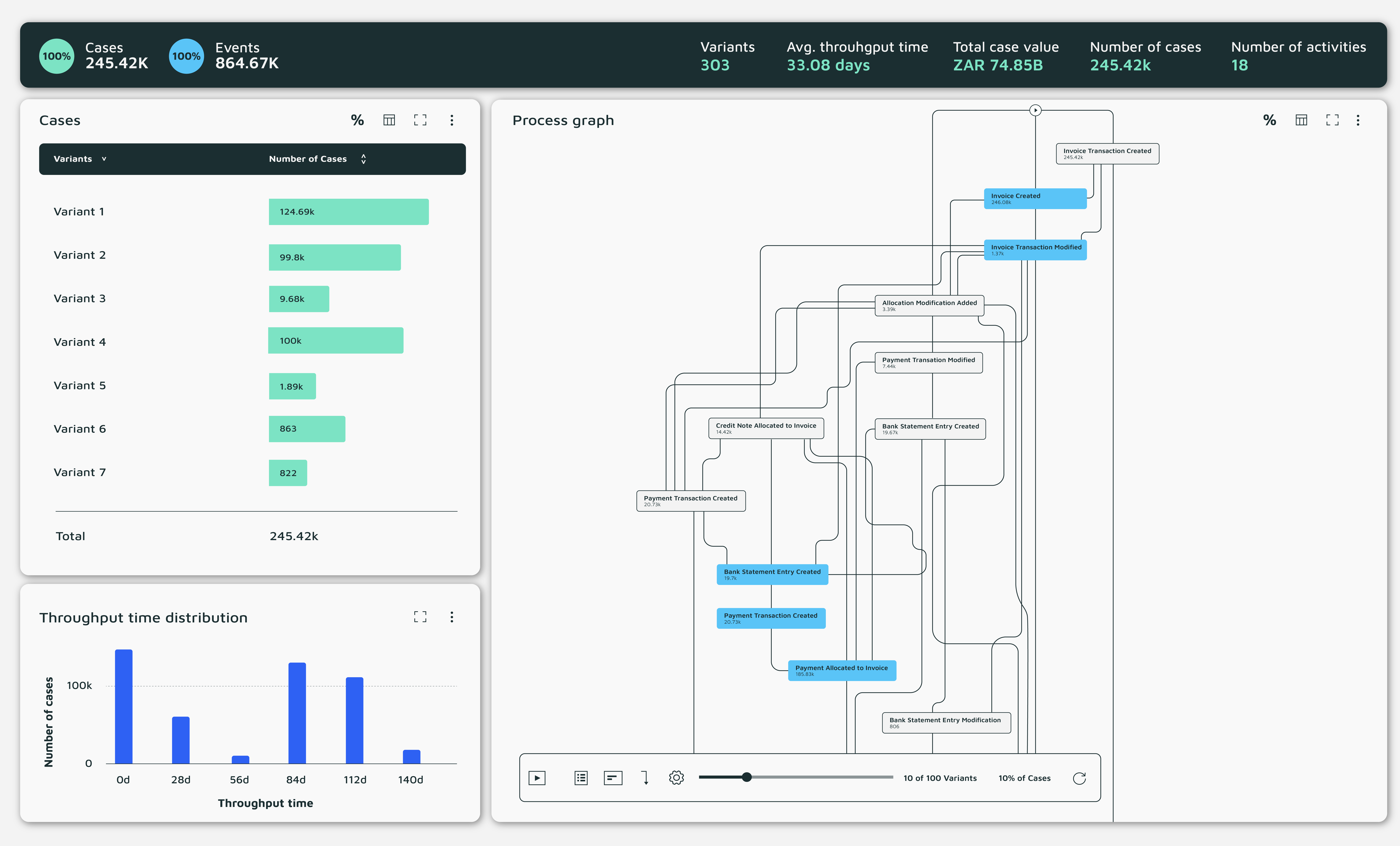Click the Variant 1 row label
The width and height of the screenshot is (1400, 846).
(79, 211)
